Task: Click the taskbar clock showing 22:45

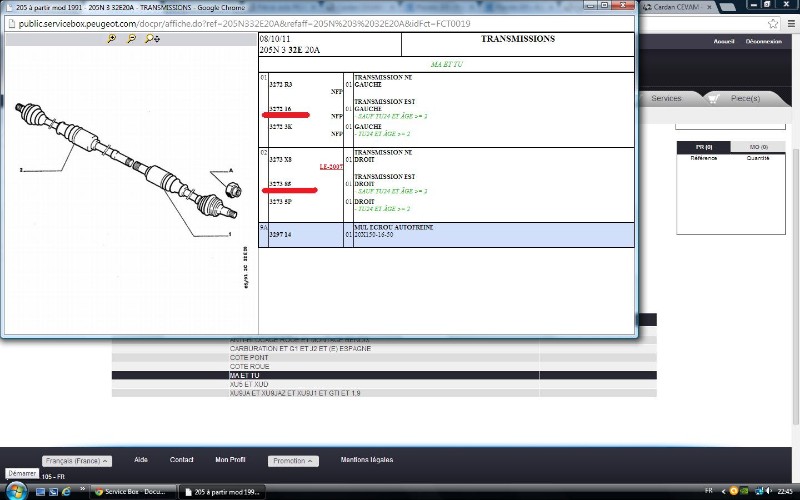Action: pyautogui.click(x=785, y=491)
